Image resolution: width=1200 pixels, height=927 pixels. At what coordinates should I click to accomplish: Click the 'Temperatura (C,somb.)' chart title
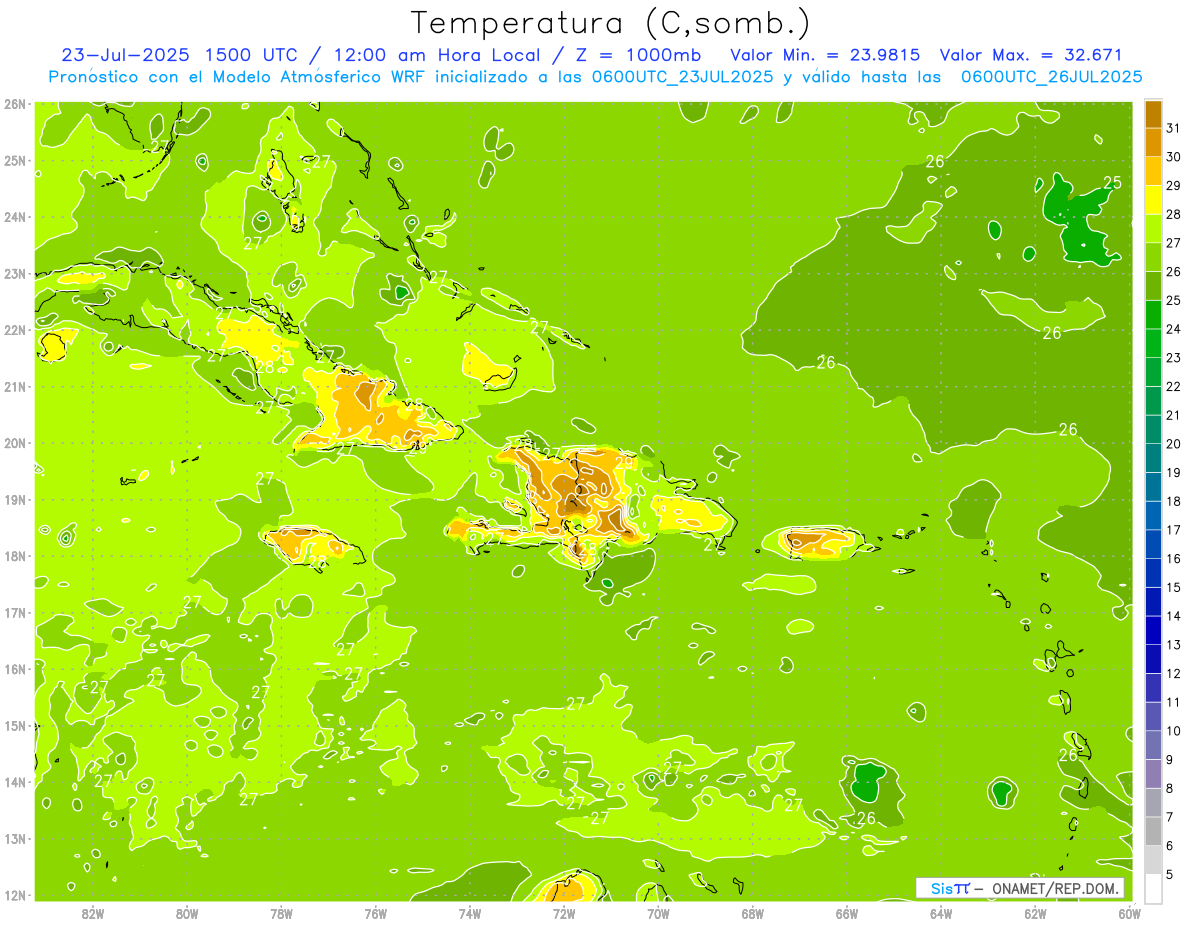[611, 23]
